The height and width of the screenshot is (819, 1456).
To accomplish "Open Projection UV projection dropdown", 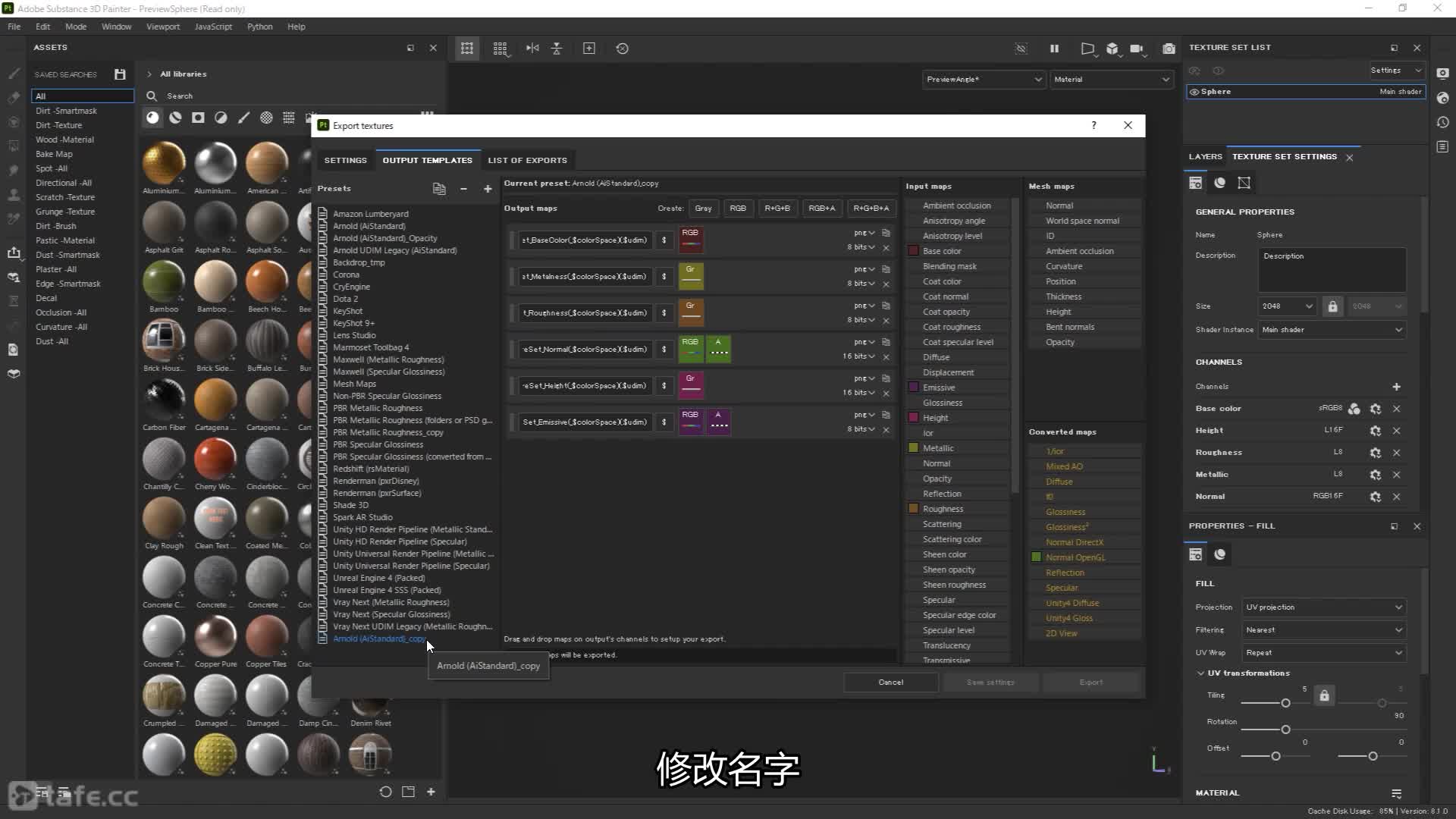I will pyautogui.click(x=1324, y=607).
